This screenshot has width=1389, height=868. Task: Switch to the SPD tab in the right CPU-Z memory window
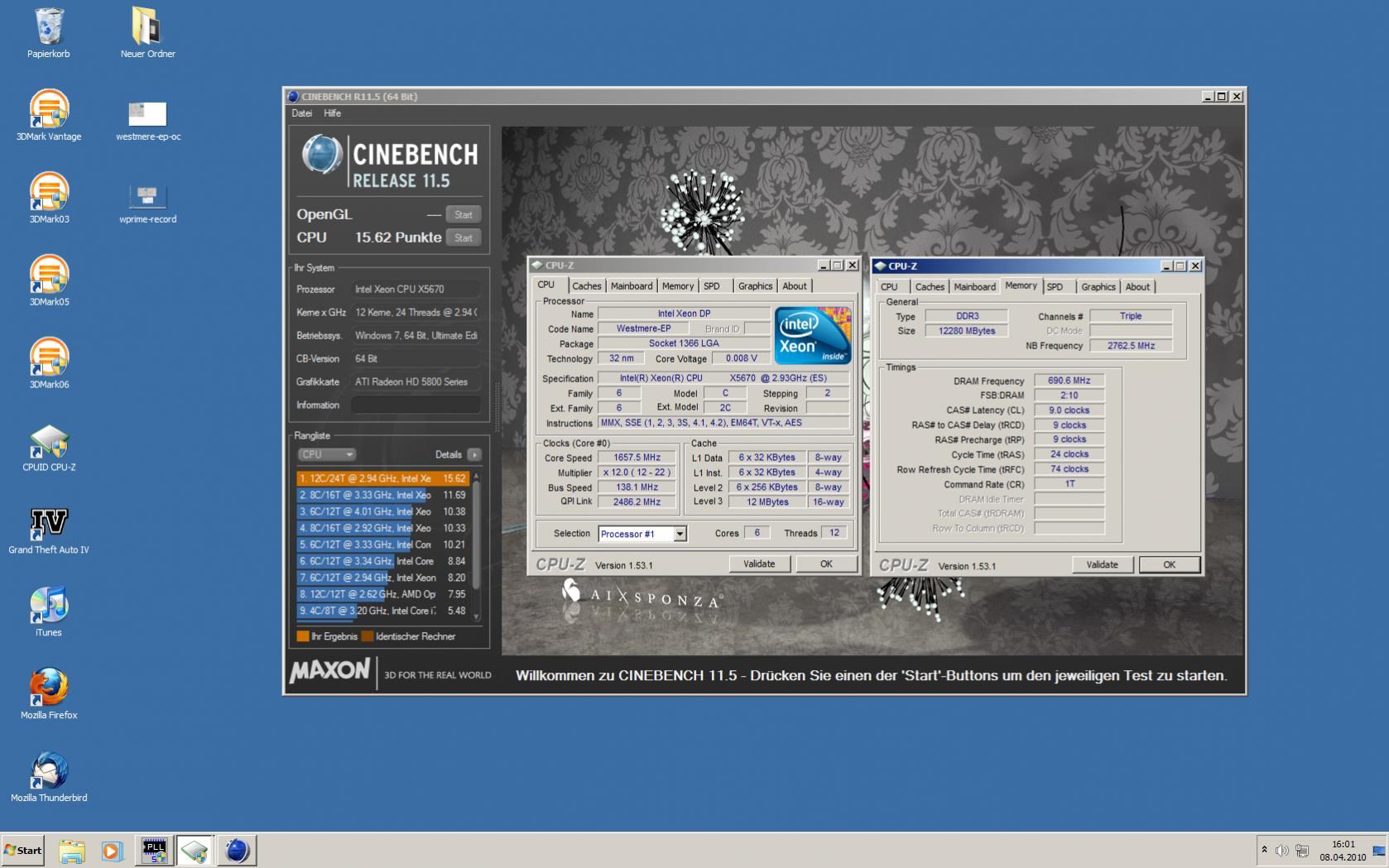tap(1055, 287)
